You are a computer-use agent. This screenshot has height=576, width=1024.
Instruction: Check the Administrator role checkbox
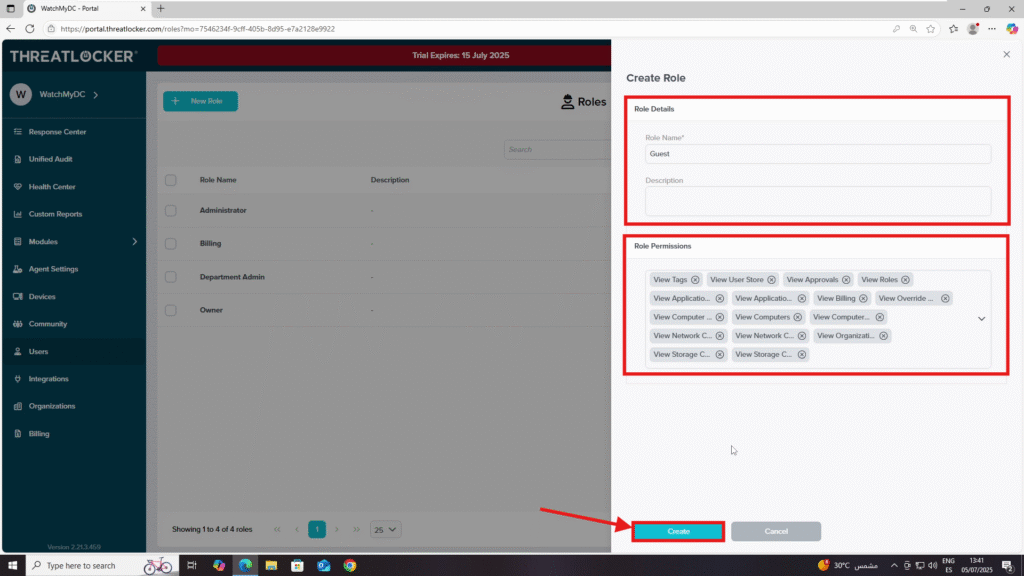tap(170, 211)
